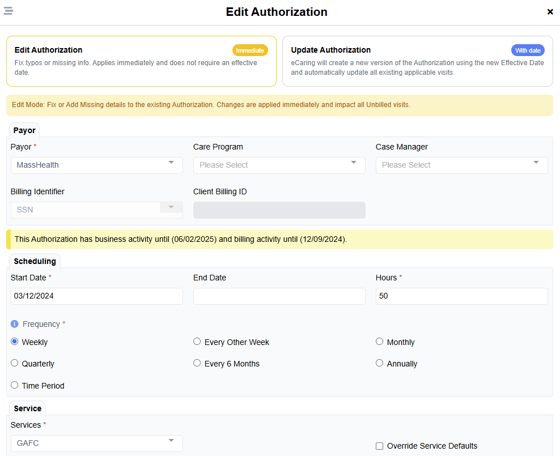Open the Billing Identifier SSN dropdown
This screenshot has height=456, width=560.
point(97,210)
